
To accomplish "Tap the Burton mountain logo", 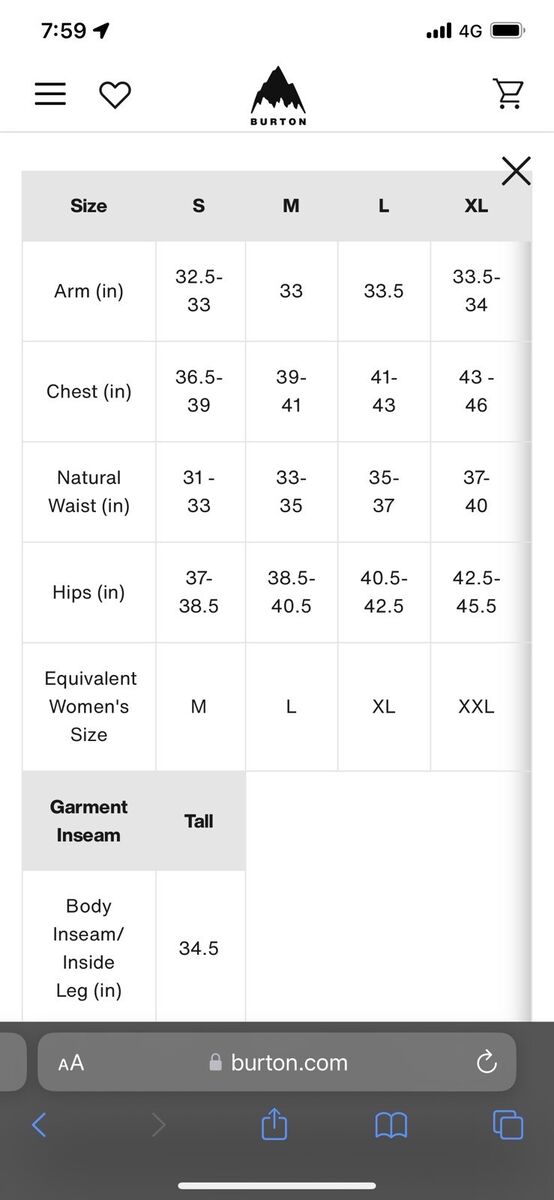I will 278,96.
